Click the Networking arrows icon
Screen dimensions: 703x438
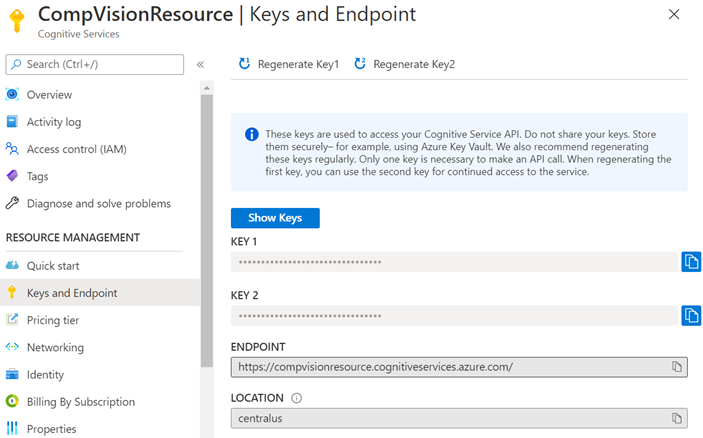click(x=12, y=347)
